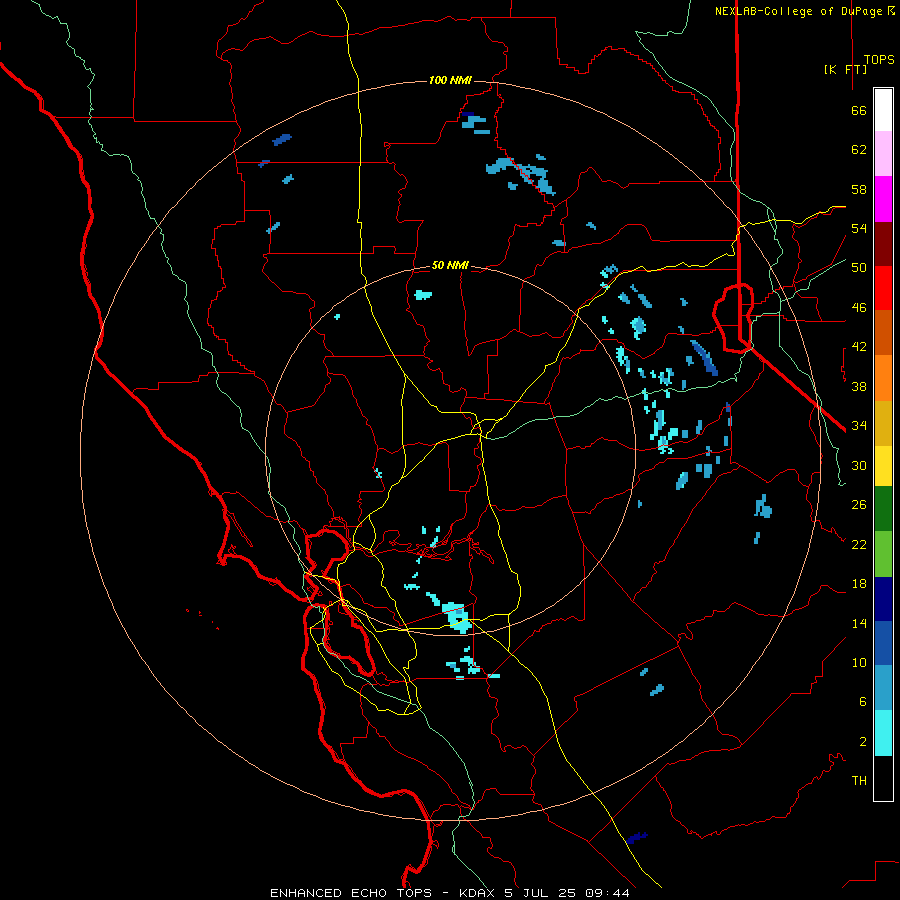Click legend value '50'
Viewport: 900px width, 900px height.
click(x=859, y=268)
